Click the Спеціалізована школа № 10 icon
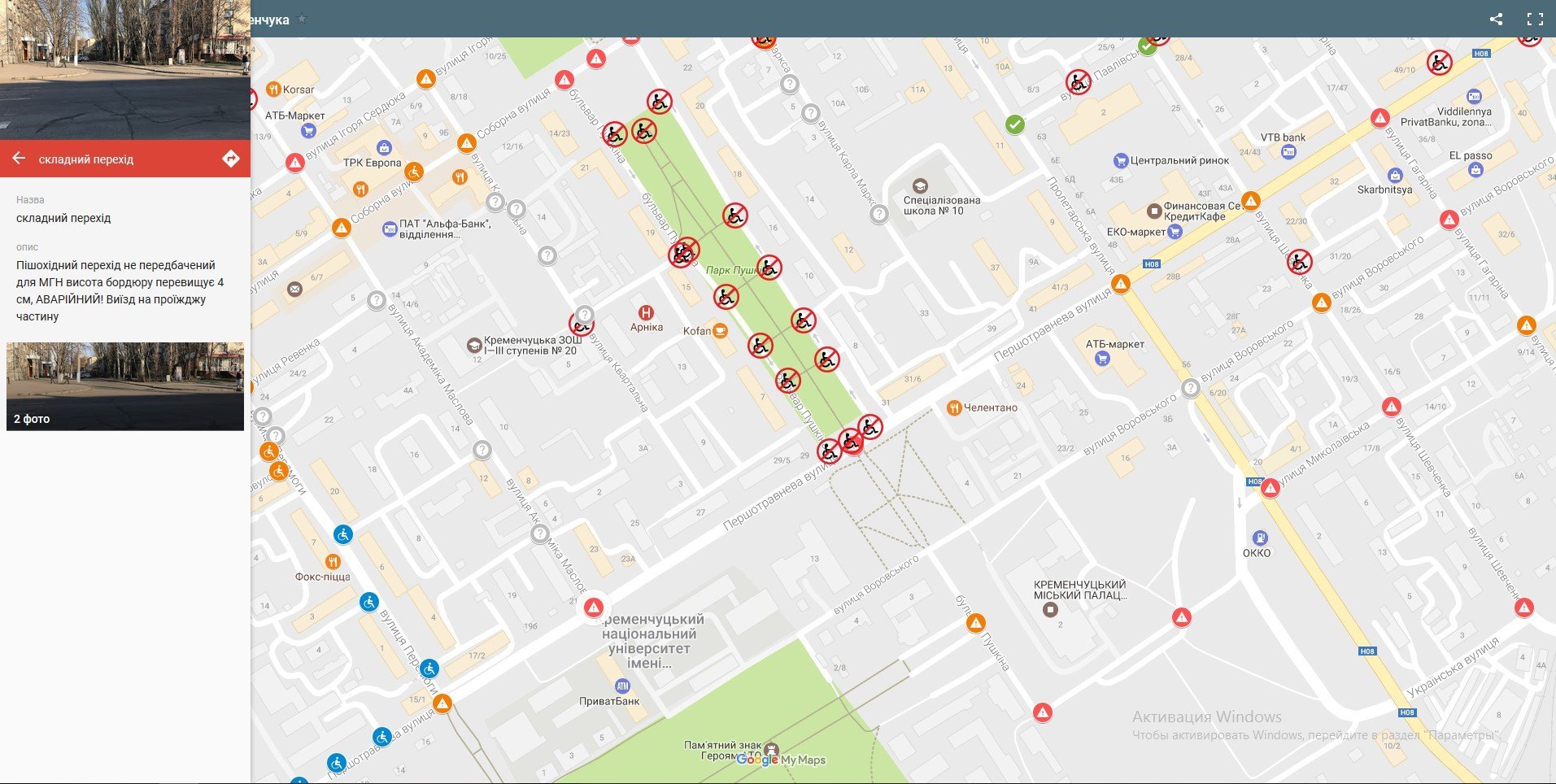 920,185
